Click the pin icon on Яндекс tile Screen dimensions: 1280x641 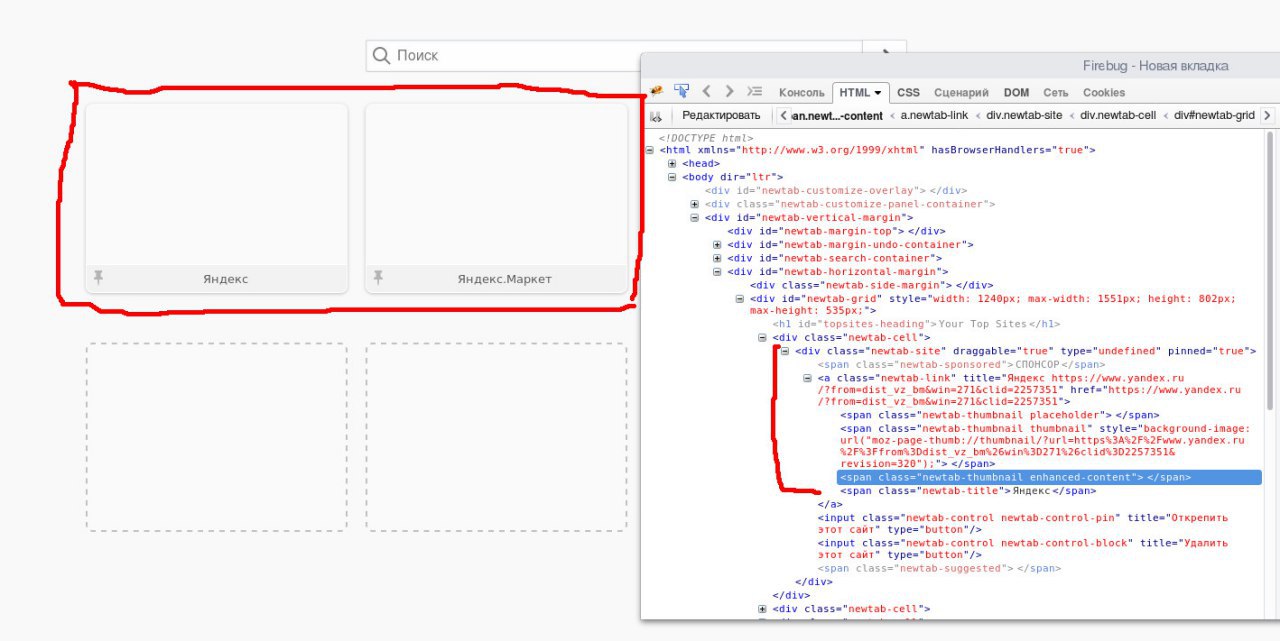pos(98,278)
